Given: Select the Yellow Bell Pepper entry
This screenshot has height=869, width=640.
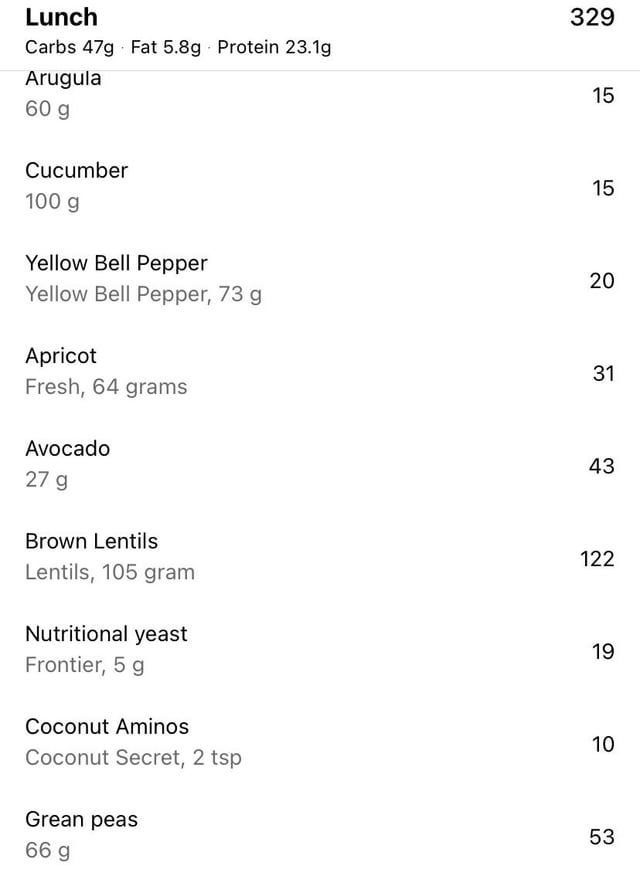Looking at the screenshot, I should coord(116,263).
